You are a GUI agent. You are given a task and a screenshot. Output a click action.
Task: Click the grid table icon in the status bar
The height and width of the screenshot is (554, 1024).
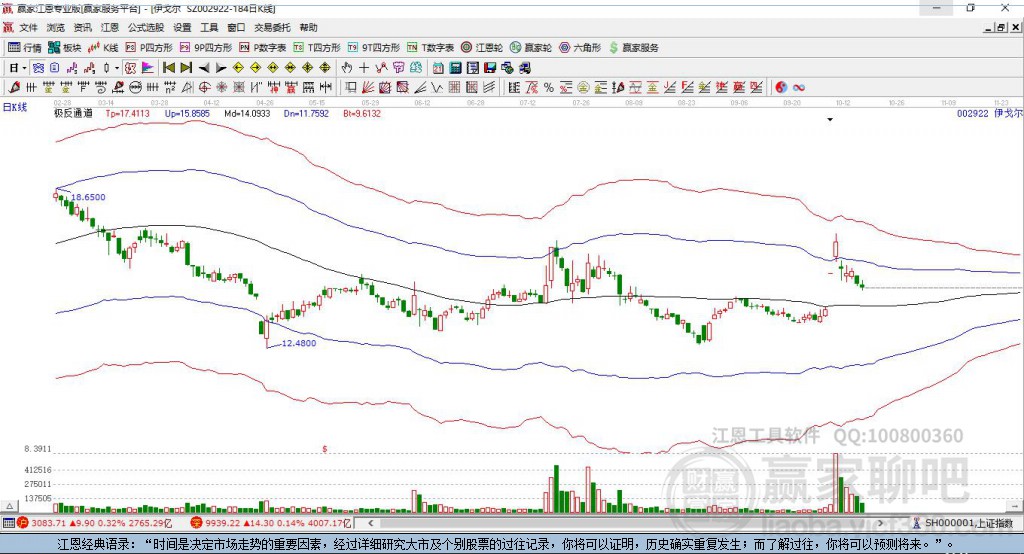(8, 523)
